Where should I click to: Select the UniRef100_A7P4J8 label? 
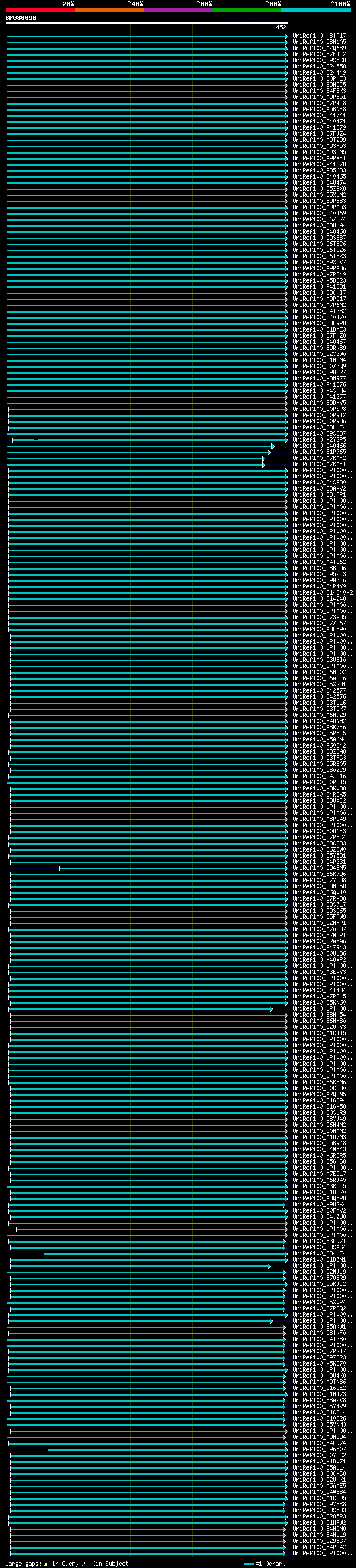(x=319, y=103)
